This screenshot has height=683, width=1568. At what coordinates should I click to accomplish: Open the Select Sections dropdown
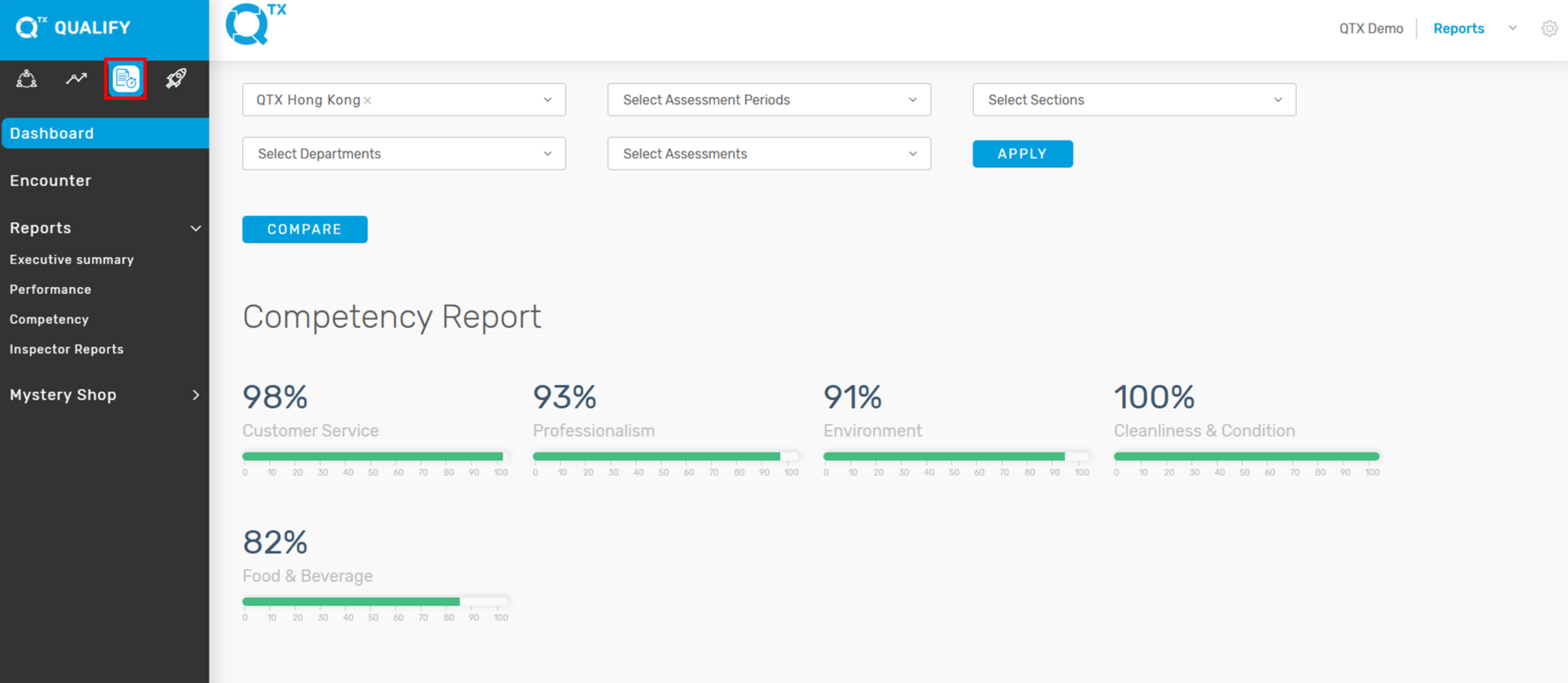(1134, 100)
